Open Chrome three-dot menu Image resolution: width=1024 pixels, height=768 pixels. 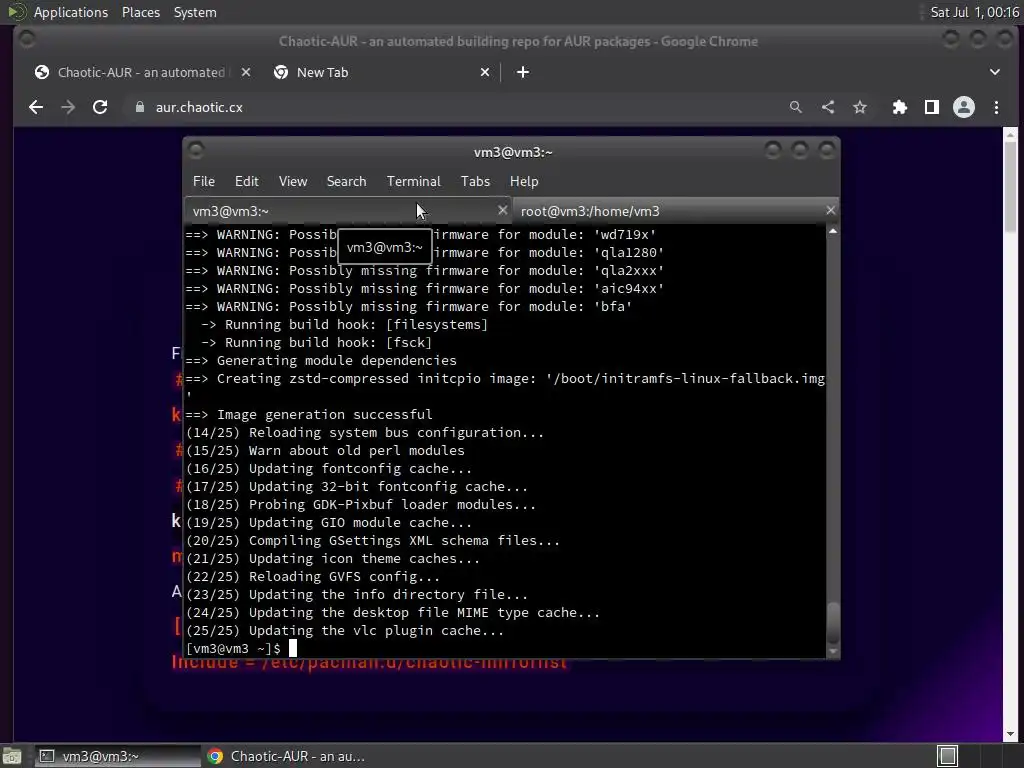click(996, 107)
